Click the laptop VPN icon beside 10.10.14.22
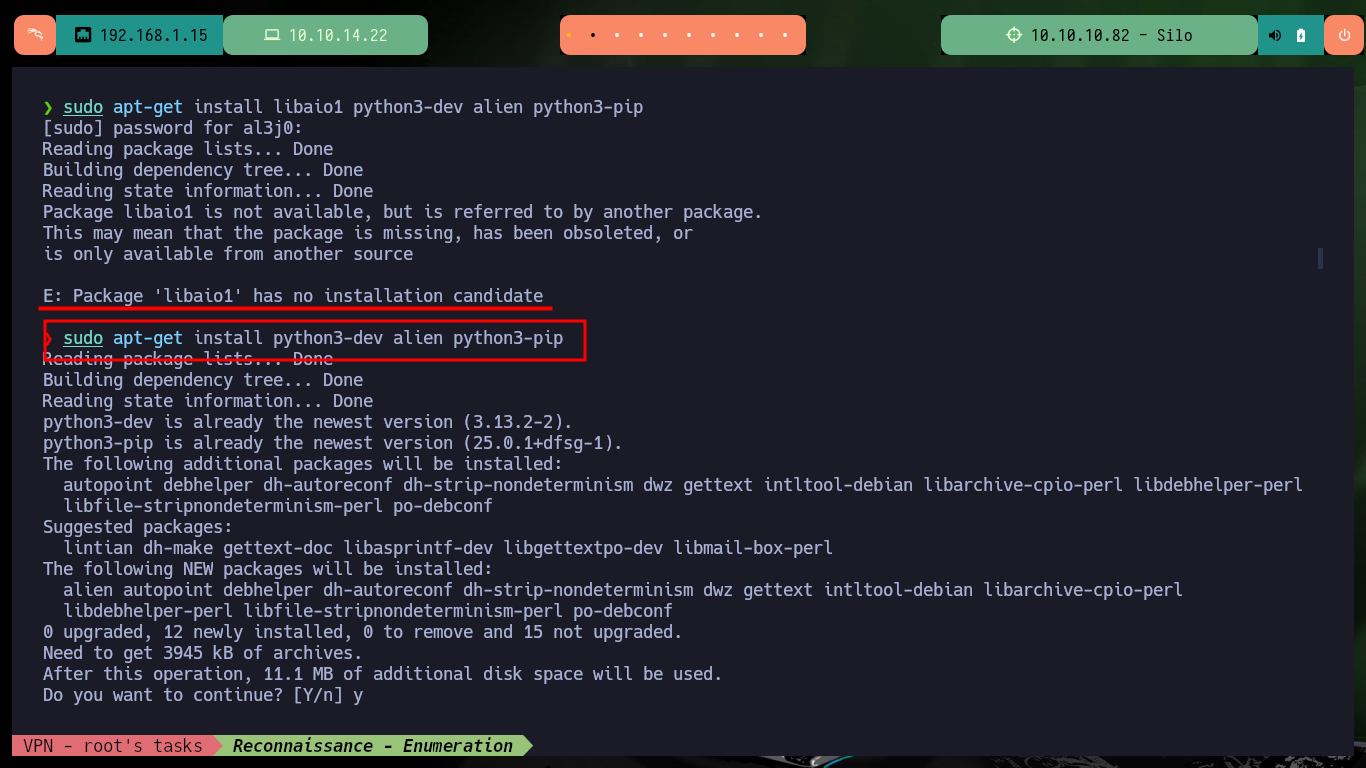 pyautogui.click(x=271, y=35)
